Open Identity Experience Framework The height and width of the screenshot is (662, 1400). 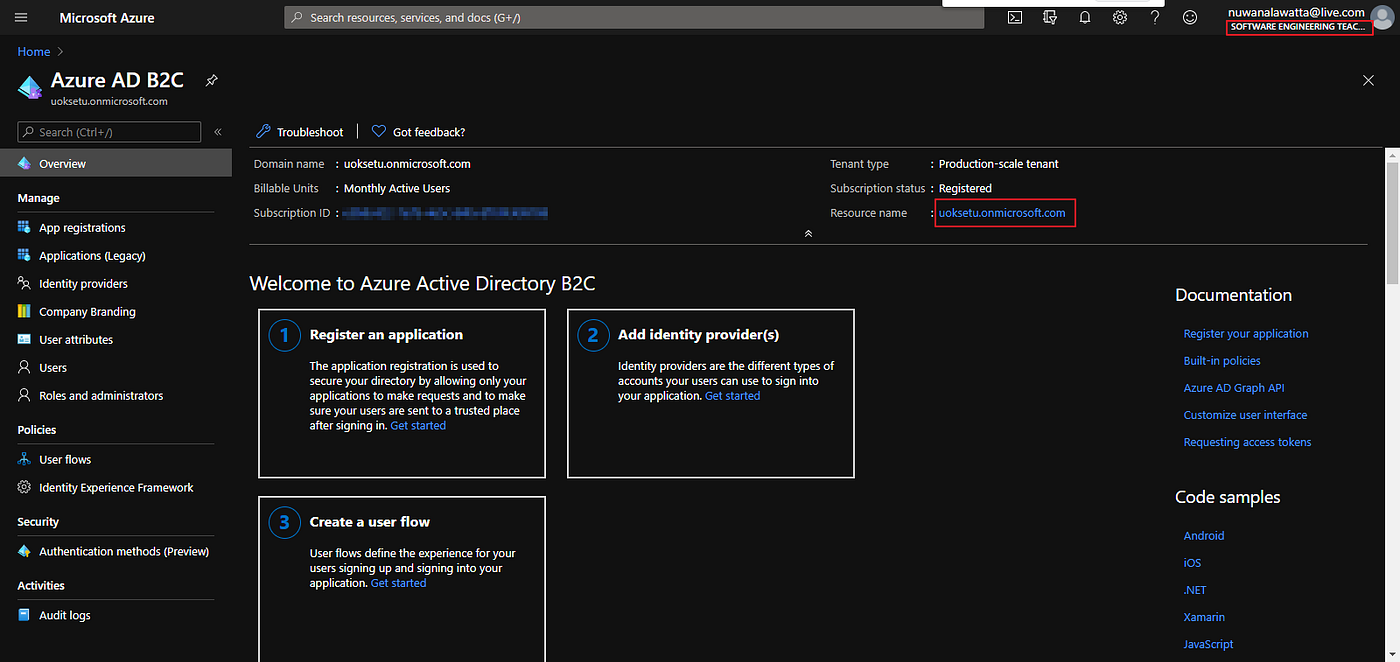point(116,488)
